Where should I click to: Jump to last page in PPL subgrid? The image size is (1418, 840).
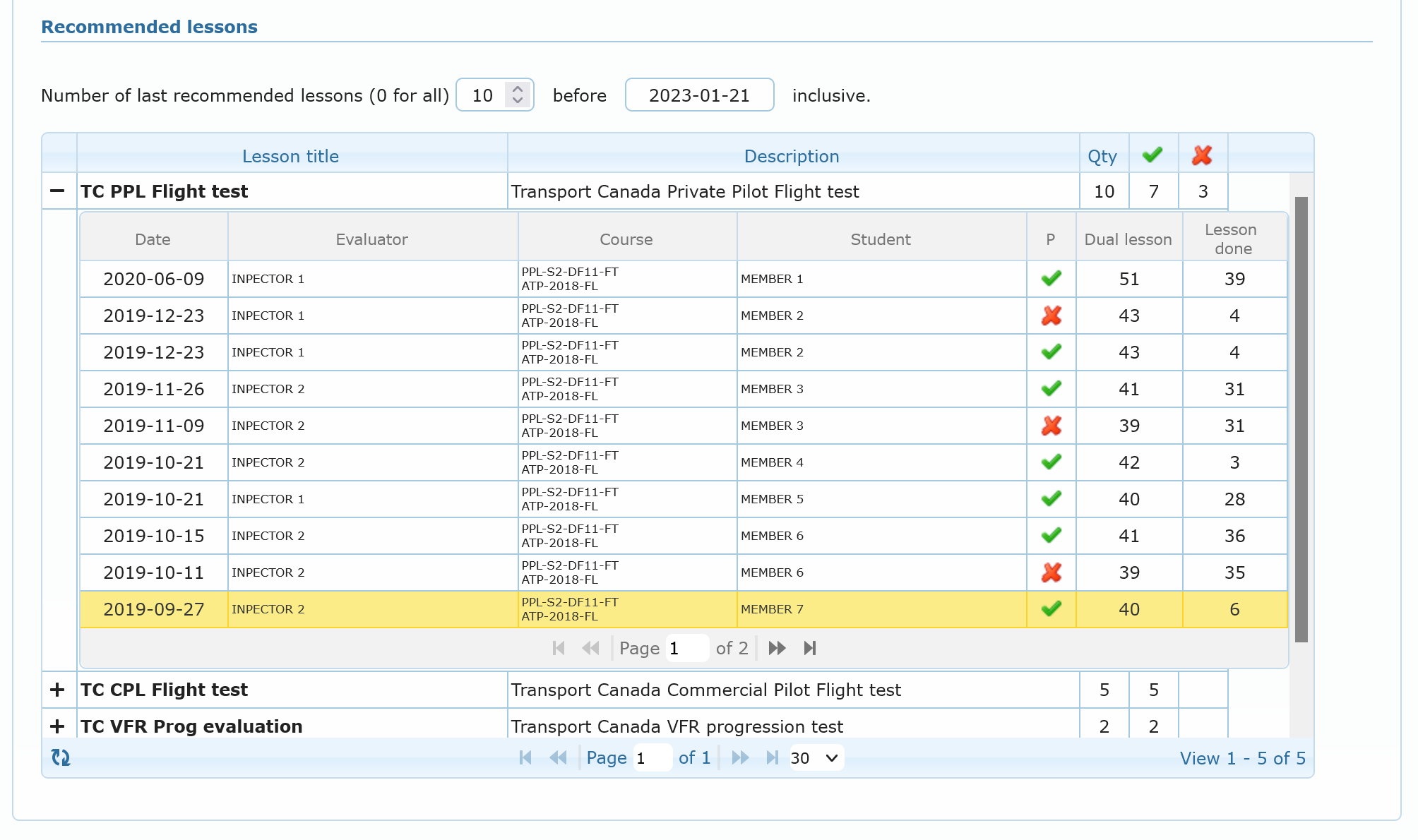810,648
